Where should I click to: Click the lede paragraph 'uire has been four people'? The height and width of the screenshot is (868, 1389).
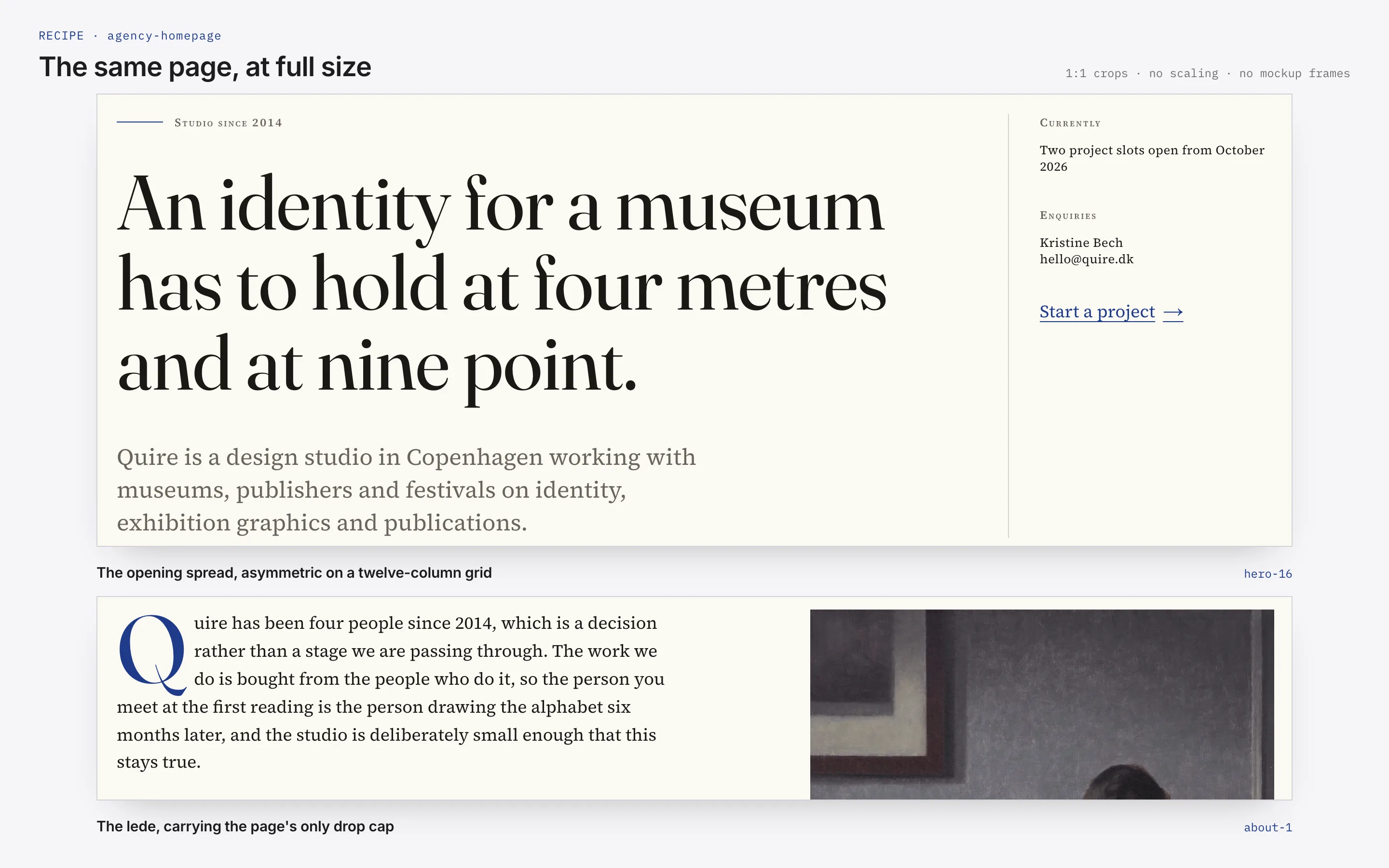390,692
